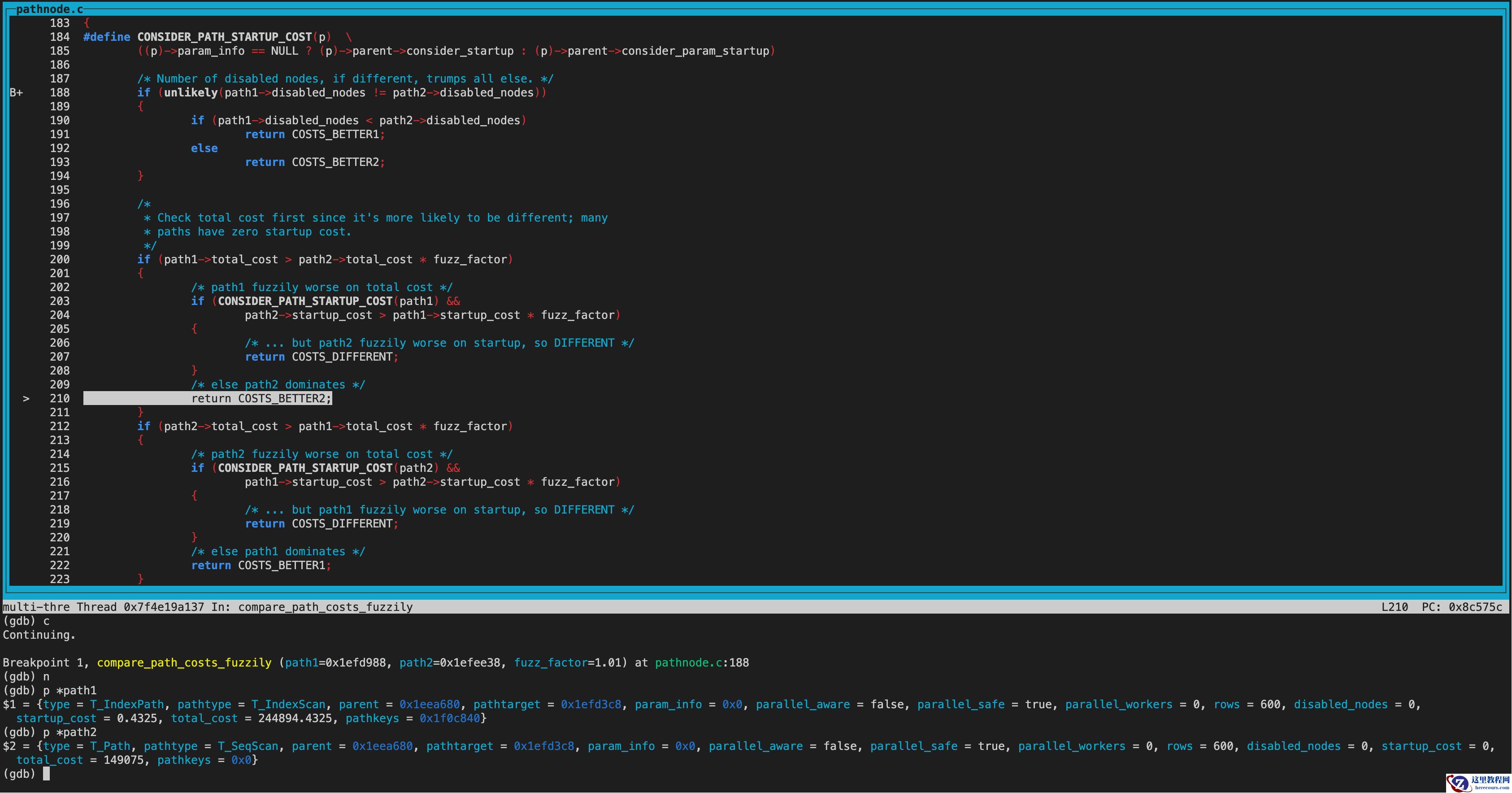Click line number 223 at the bottom of source

59,579
